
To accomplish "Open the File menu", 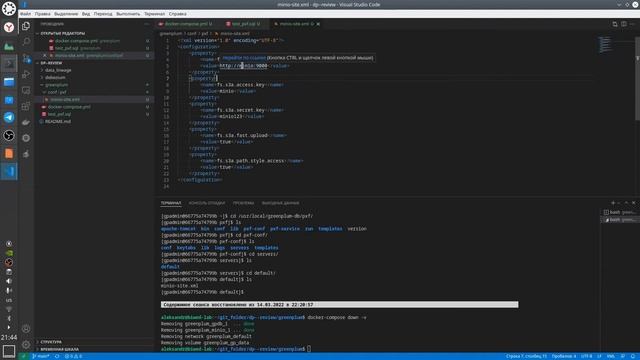I will coord(25,14).
